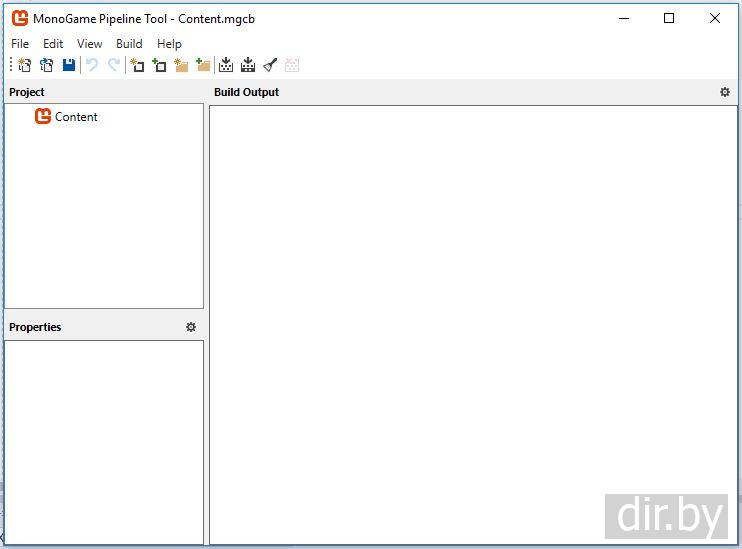742x549 pixels.
Task: Click the Content node's MonoGame icon
Action: click(x=43, y=116)
